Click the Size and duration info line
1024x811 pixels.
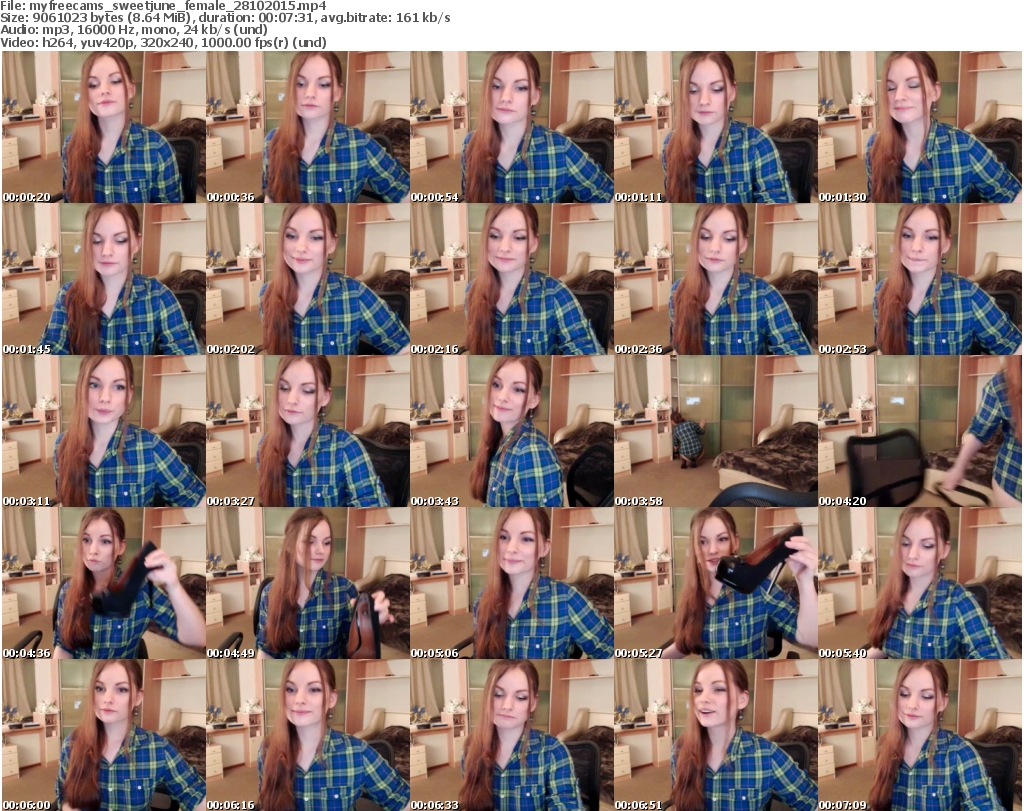click(225, 18)
